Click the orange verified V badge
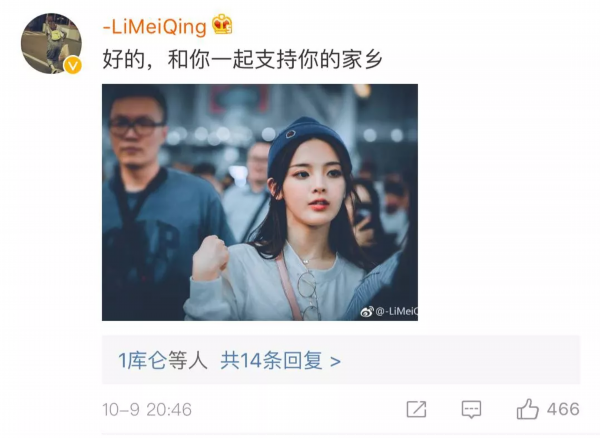This screenshot has height=438, width=600. click(73, 65)
